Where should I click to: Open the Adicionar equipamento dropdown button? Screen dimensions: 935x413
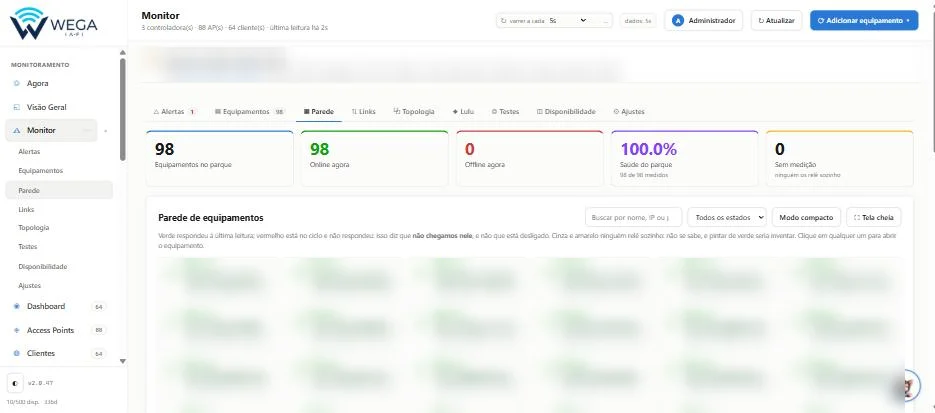(864, 20)
